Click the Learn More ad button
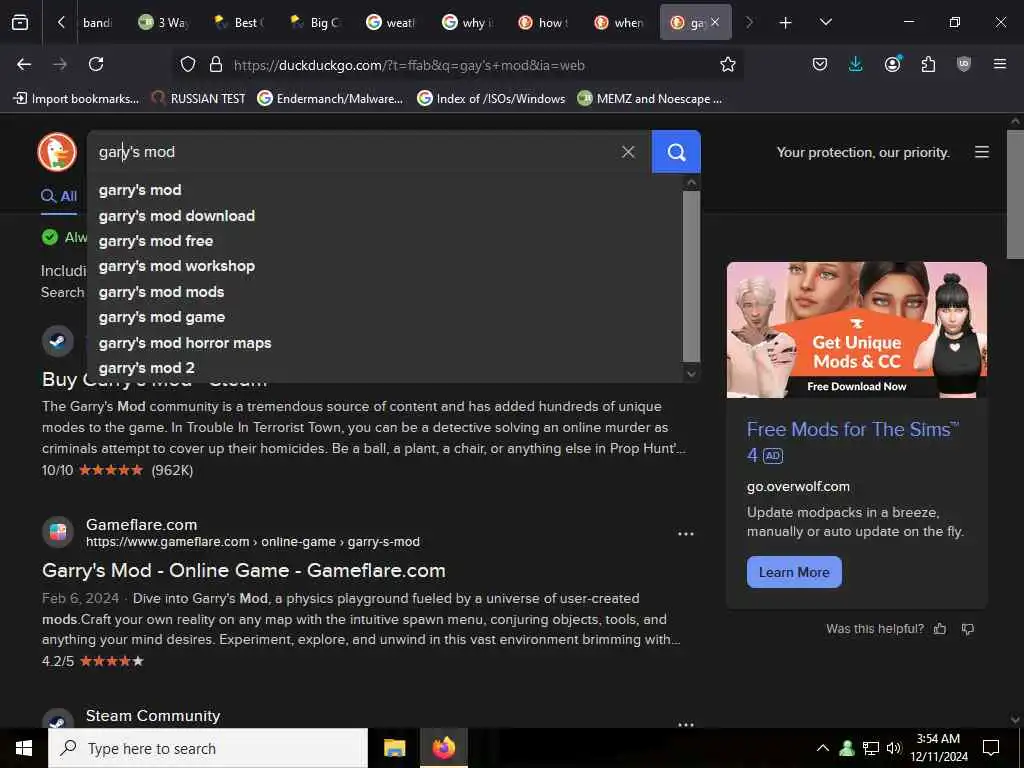This screenshot has height=768, width=1024. tap(794, 572)
